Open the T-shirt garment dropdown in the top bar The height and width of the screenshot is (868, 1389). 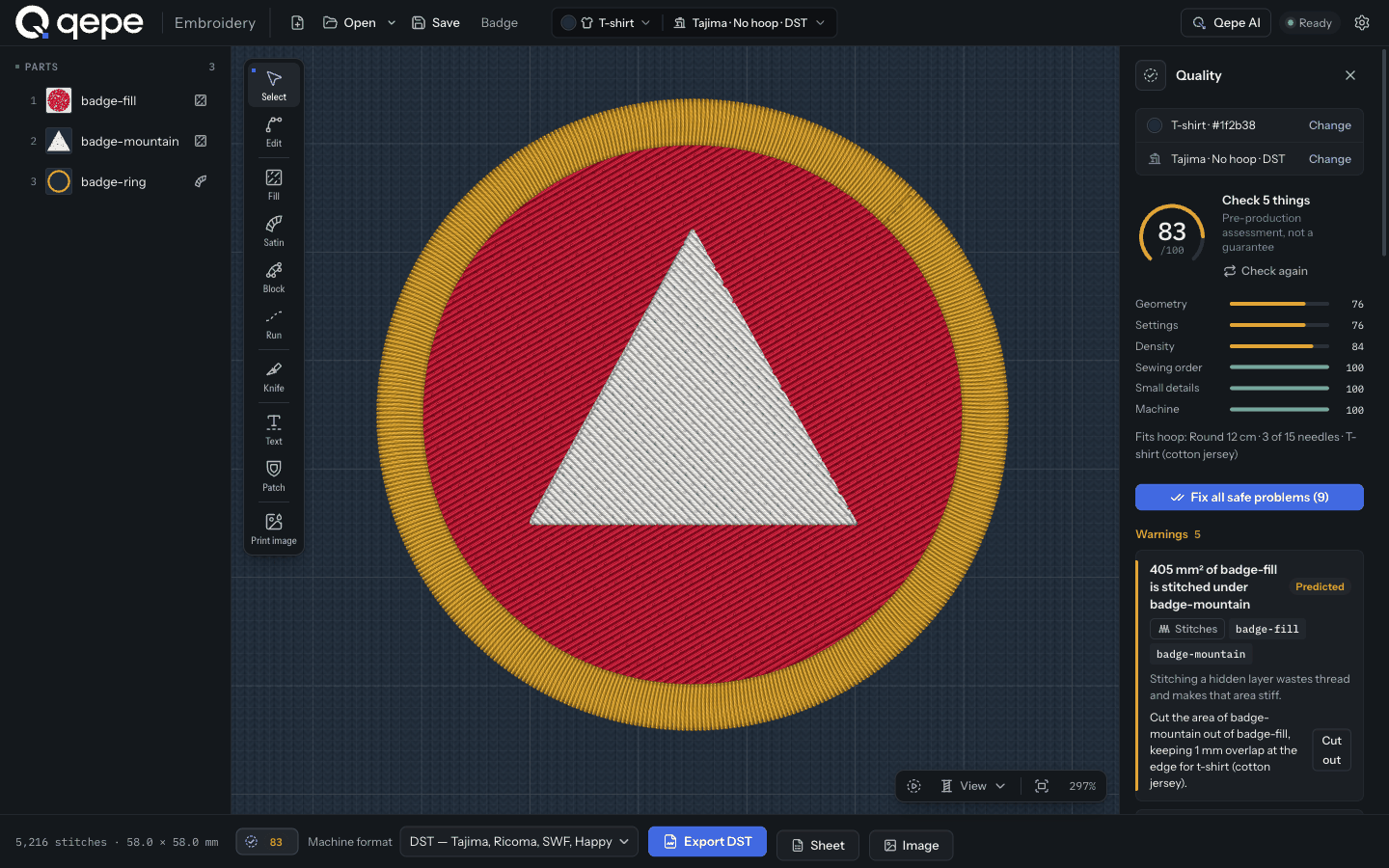(x=607, y=23)
